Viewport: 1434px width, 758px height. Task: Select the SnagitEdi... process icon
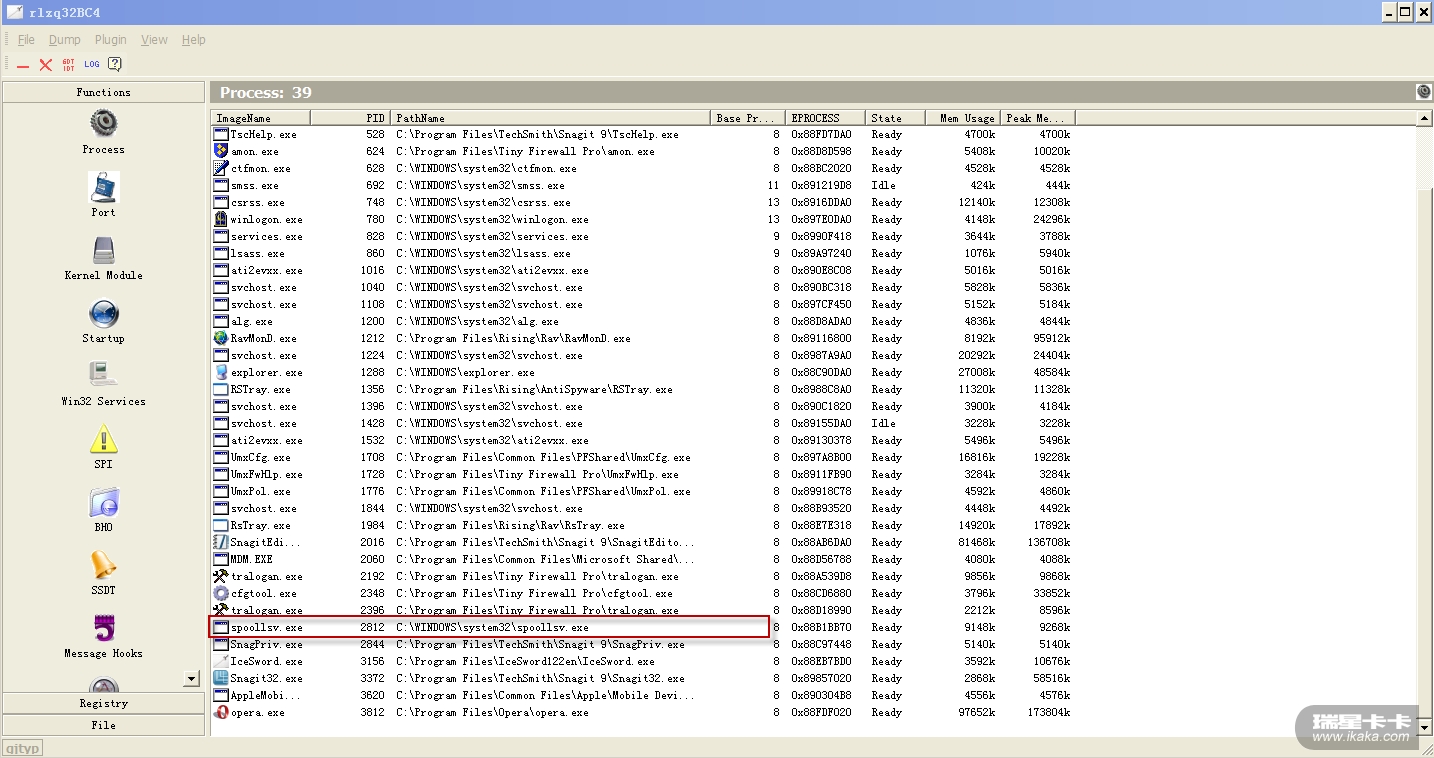221,542
